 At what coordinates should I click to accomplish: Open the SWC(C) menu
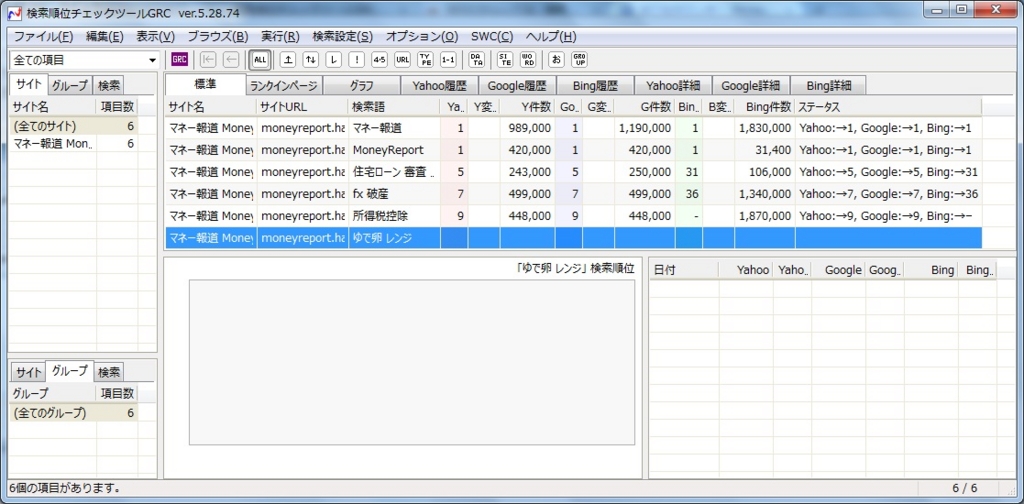click(492, 37)
